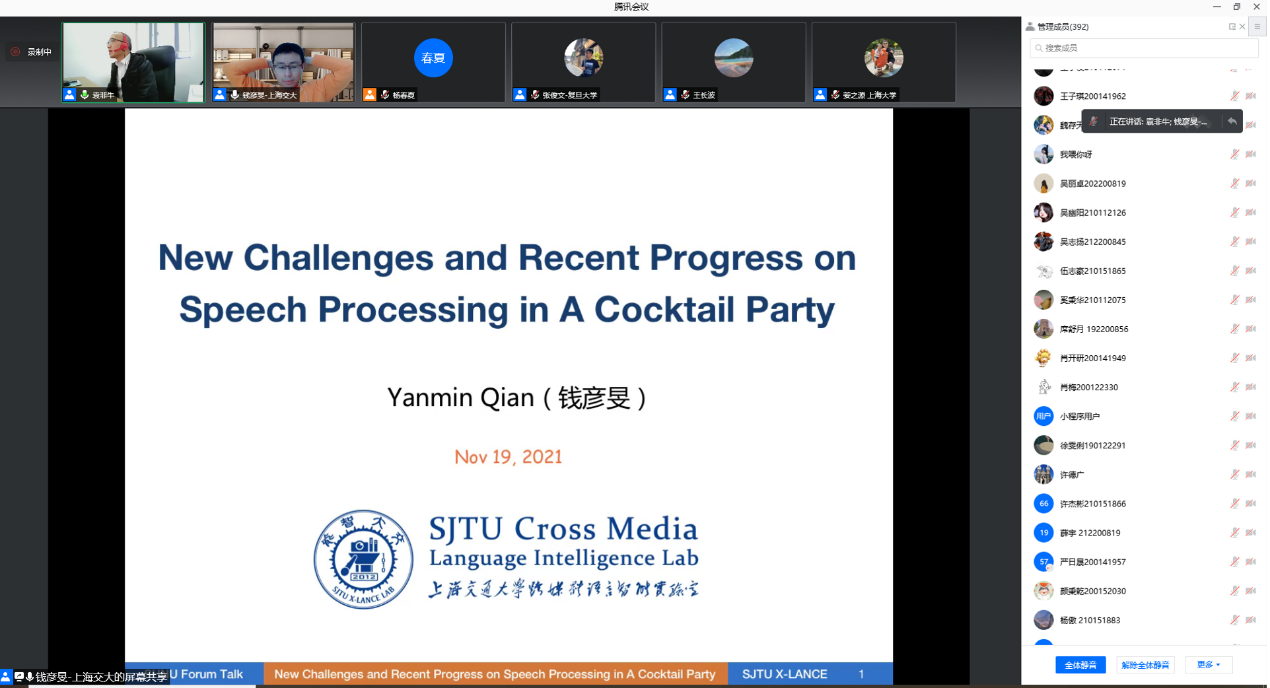Unmute microphone of 许德广
This screenshot has height=688, width=1270.
[x=1235, y=475]
